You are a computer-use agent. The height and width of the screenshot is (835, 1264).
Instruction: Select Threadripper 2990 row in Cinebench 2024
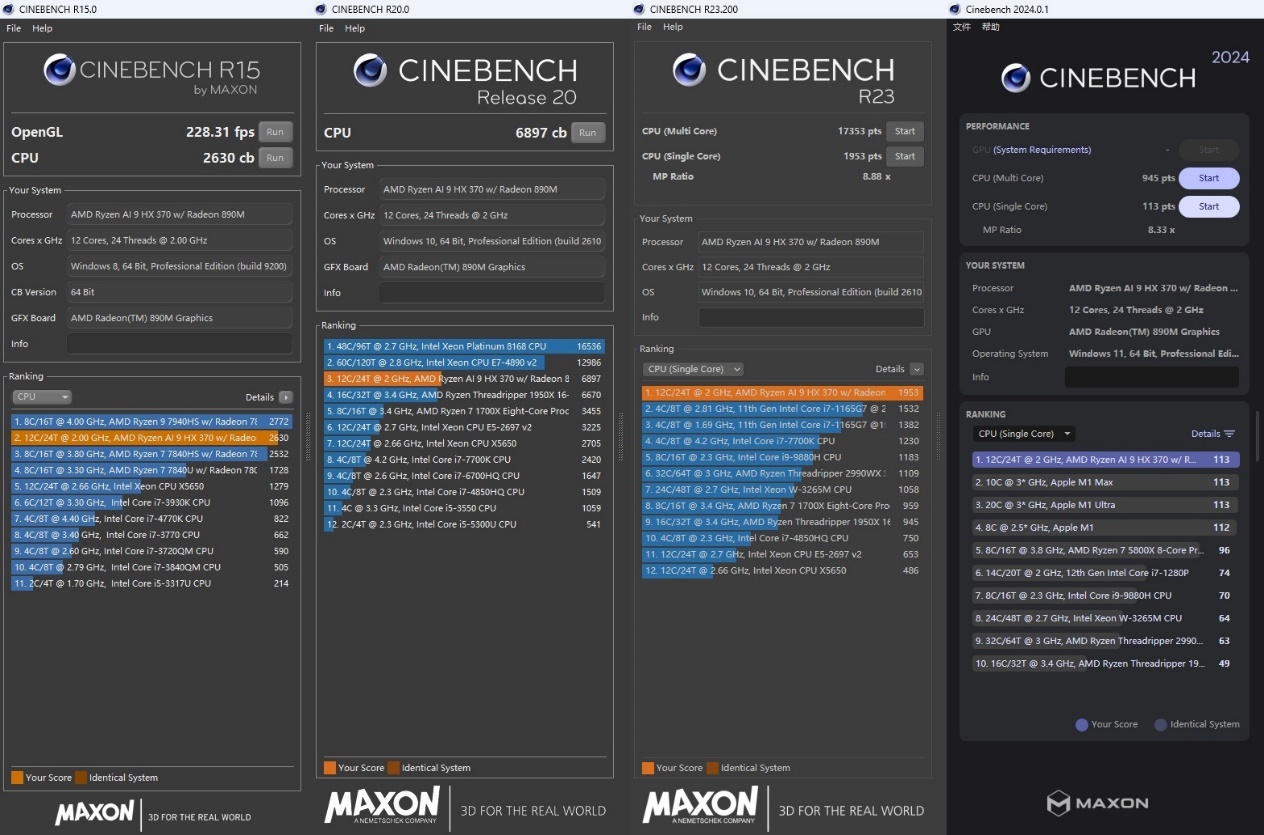coord(1106,641)
